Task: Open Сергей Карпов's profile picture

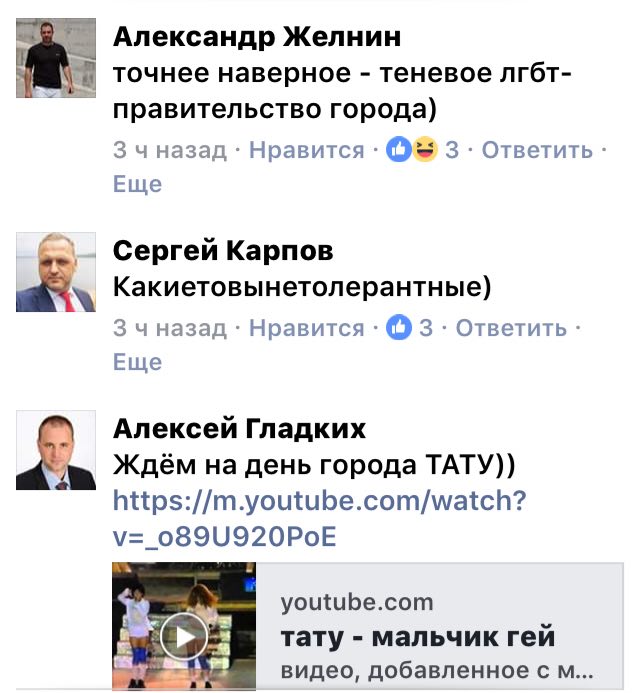Action: pyautogui.click(x=56, y=272)
